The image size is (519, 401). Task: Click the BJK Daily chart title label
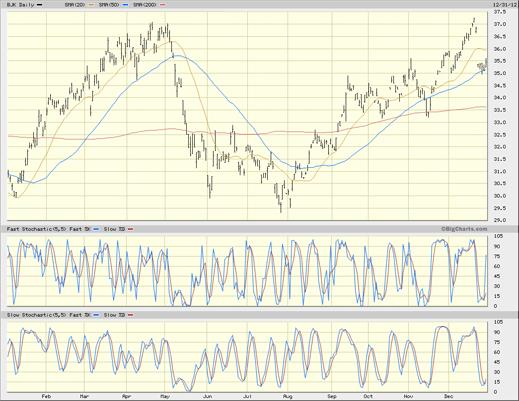[x=20, y=5]
